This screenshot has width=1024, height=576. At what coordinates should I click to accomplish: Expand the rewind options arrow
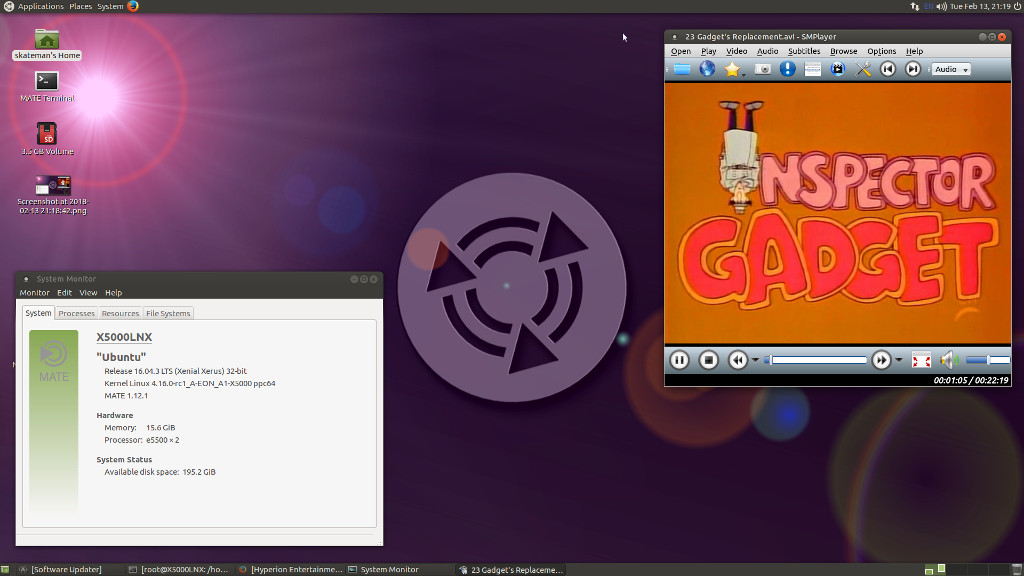[x=756, y=360]
